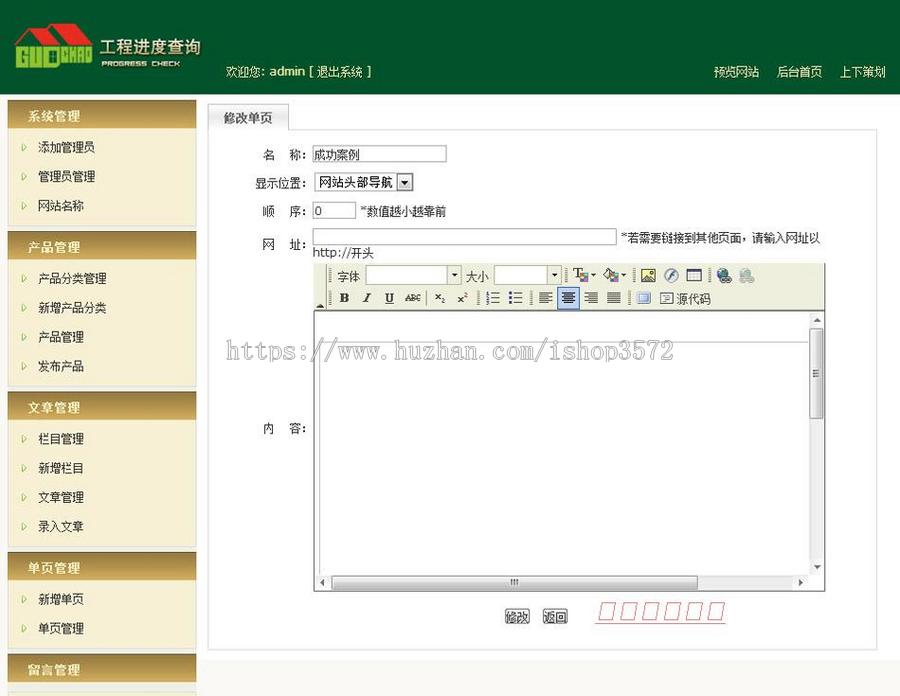Apply superscript formatting
Viewport: 900px width, 696px height.
click(x=462, y=298)
